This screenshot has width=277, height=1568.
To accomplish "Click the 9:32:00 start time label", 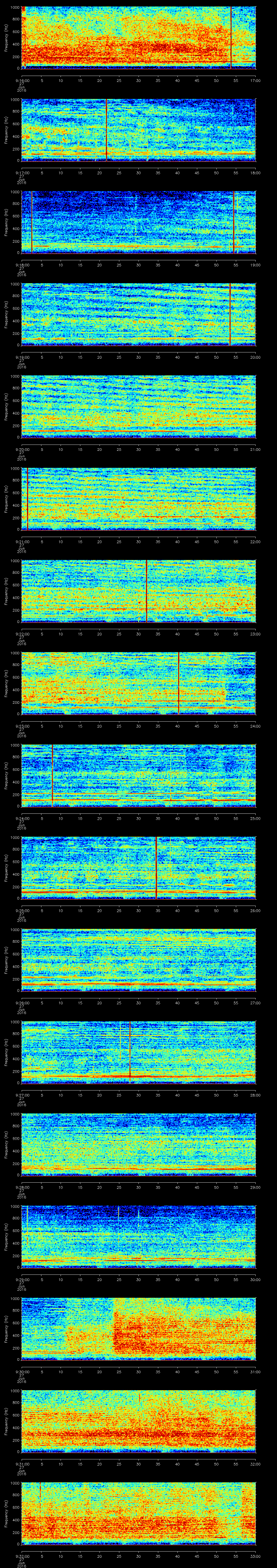I will (22, 1556).
